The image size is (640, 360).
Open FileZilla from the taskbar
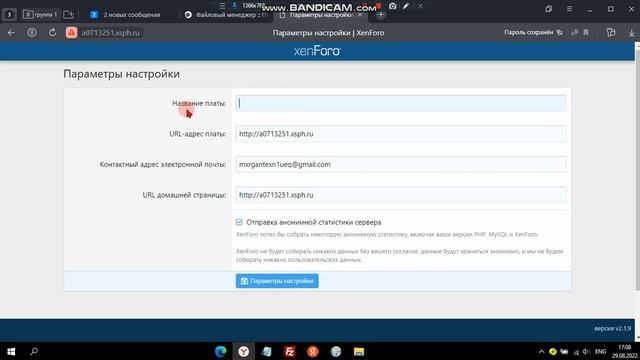(x=290, y=351)
